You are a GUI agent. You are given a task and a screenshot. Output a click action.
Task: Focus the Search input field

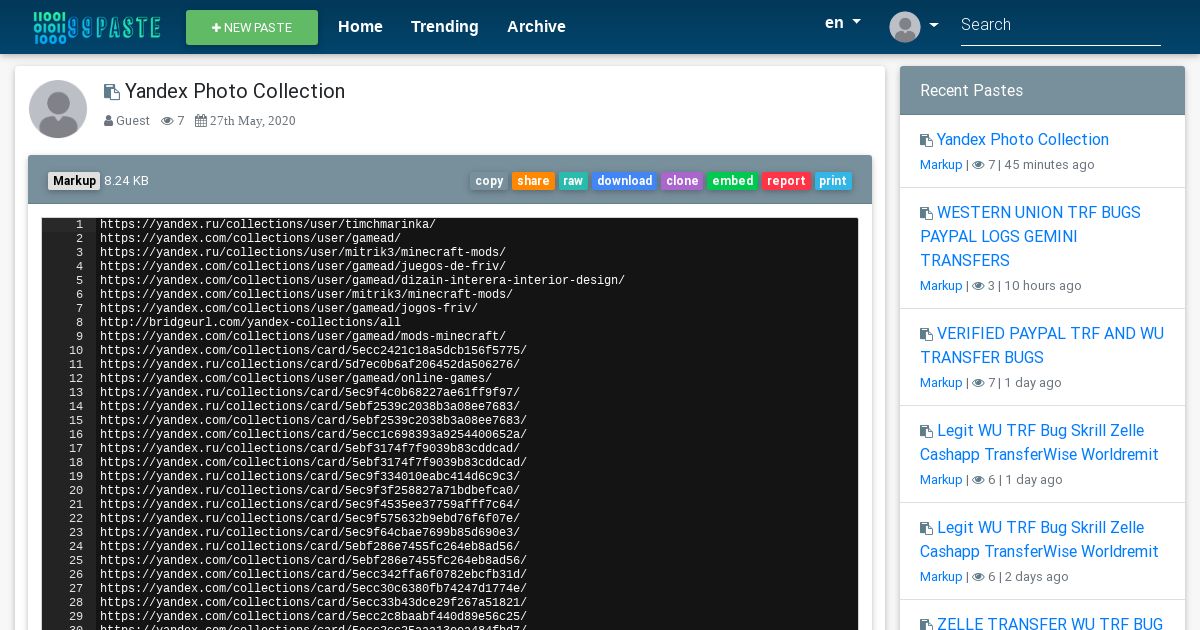1061,25
